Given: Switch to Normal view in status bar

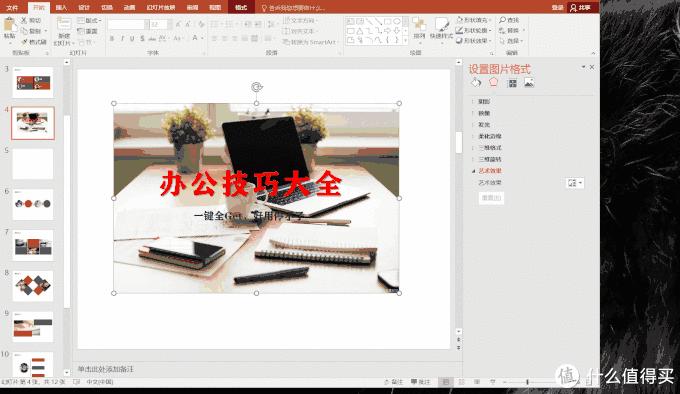Looking at the screenshot, I should tap(445, 382).
